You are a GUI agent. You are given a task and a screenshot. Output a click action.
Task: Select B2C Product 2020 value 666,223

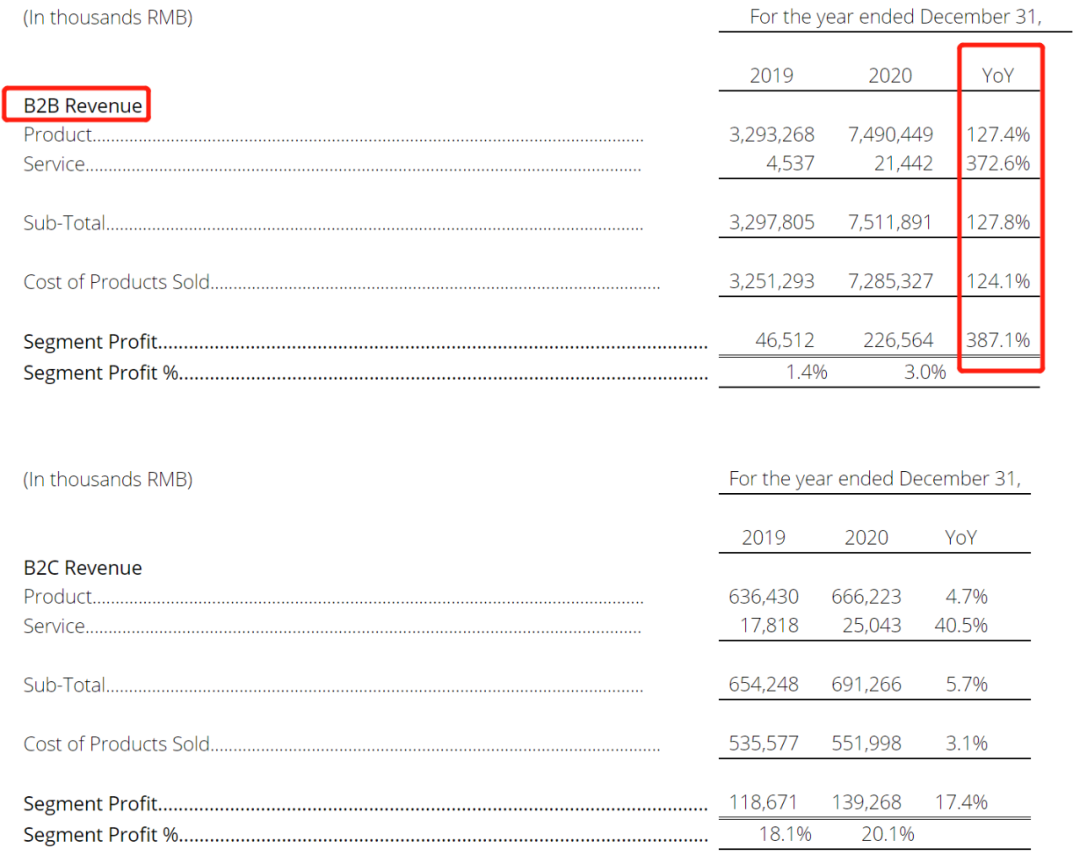(866, 597)
